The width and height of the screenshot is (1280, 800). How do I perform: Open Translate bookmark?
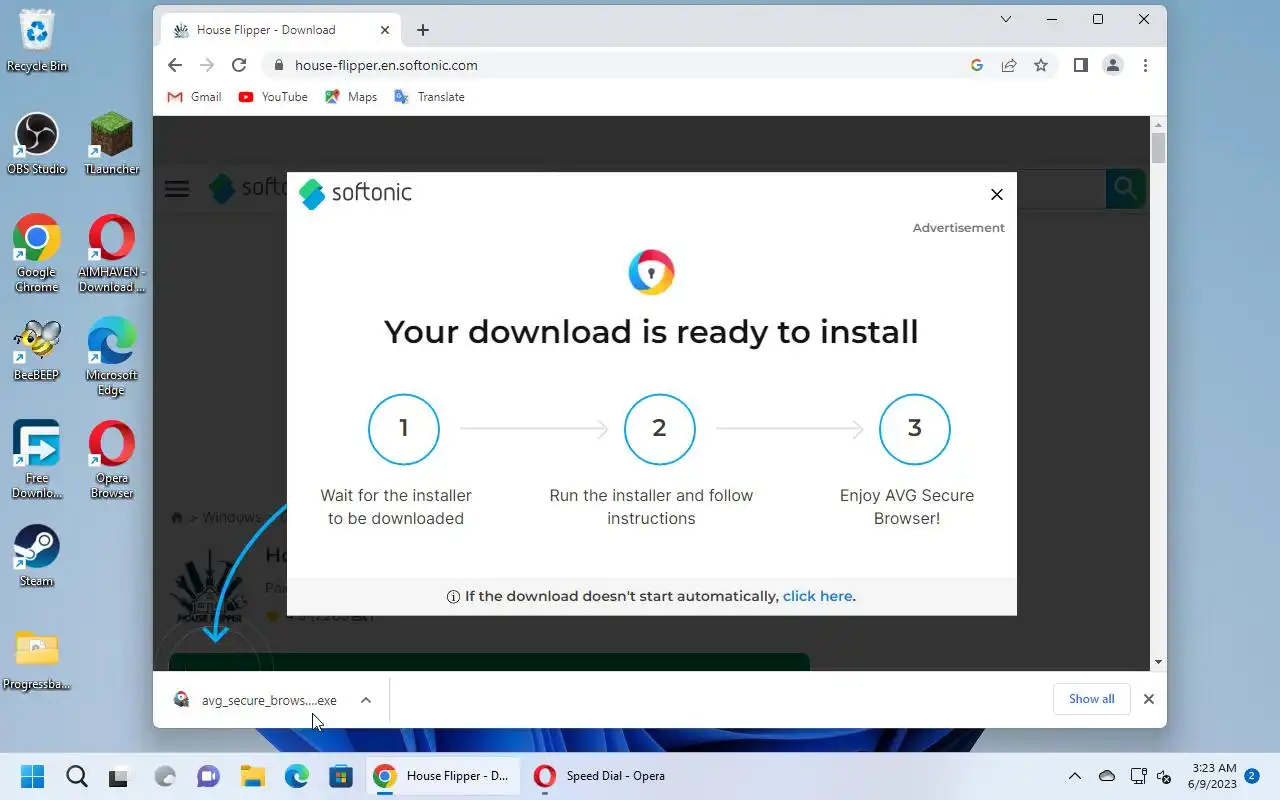click(429, 97)
